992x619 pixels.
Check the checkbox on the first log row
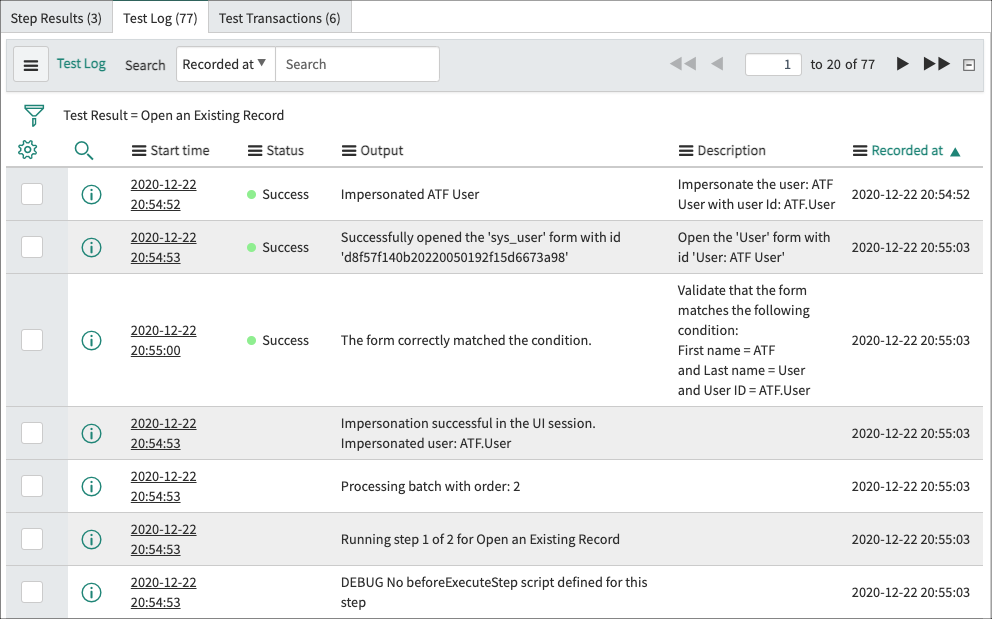[31, 194]
